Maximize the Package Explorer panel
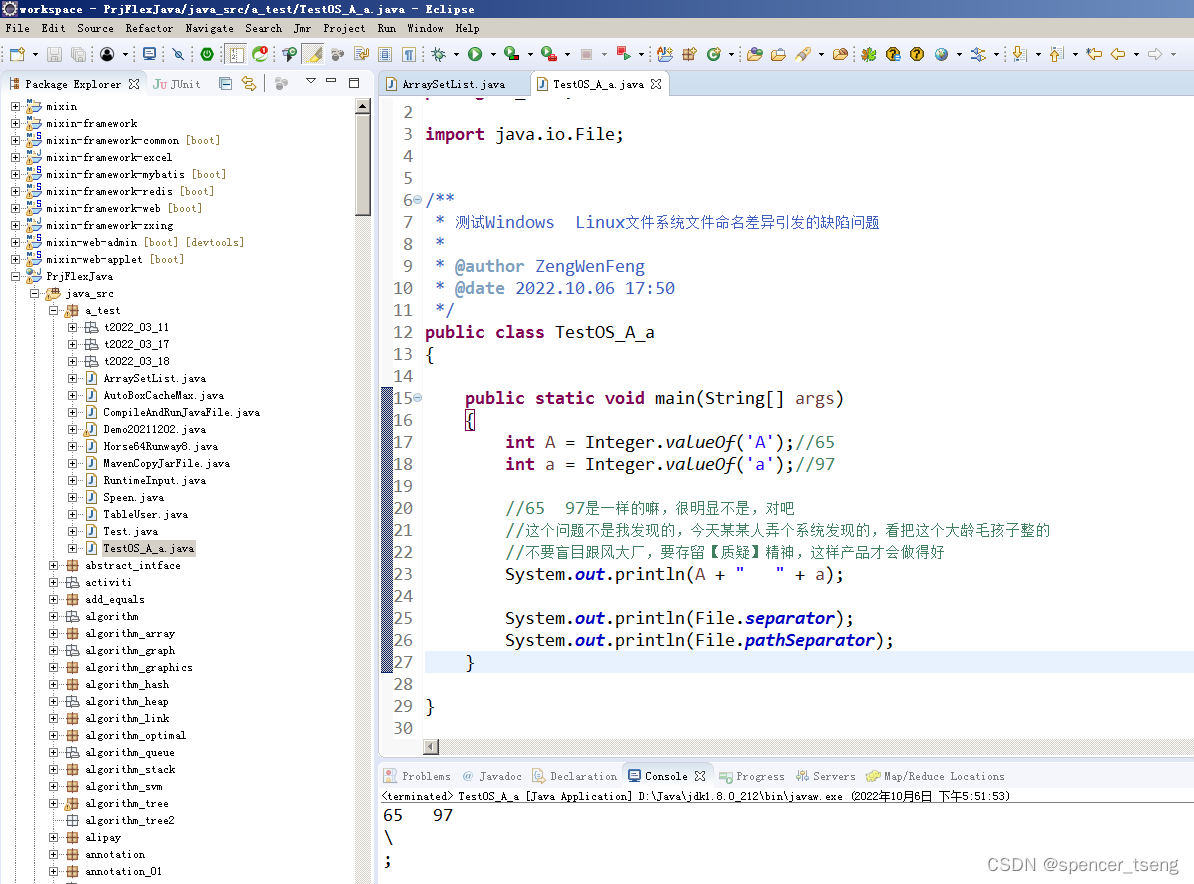This screenshot has width=1194, height=884. point(354,83)
